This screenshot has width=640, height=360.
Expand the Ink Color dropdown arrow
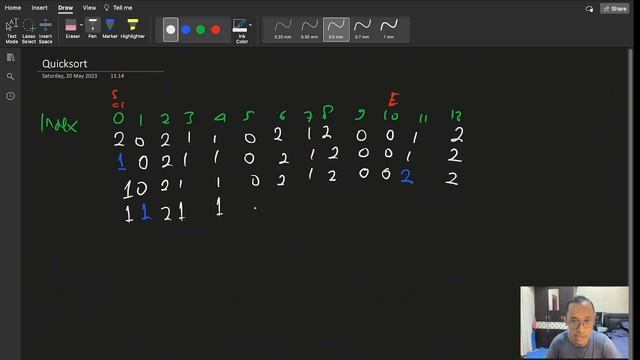[250, 25]
